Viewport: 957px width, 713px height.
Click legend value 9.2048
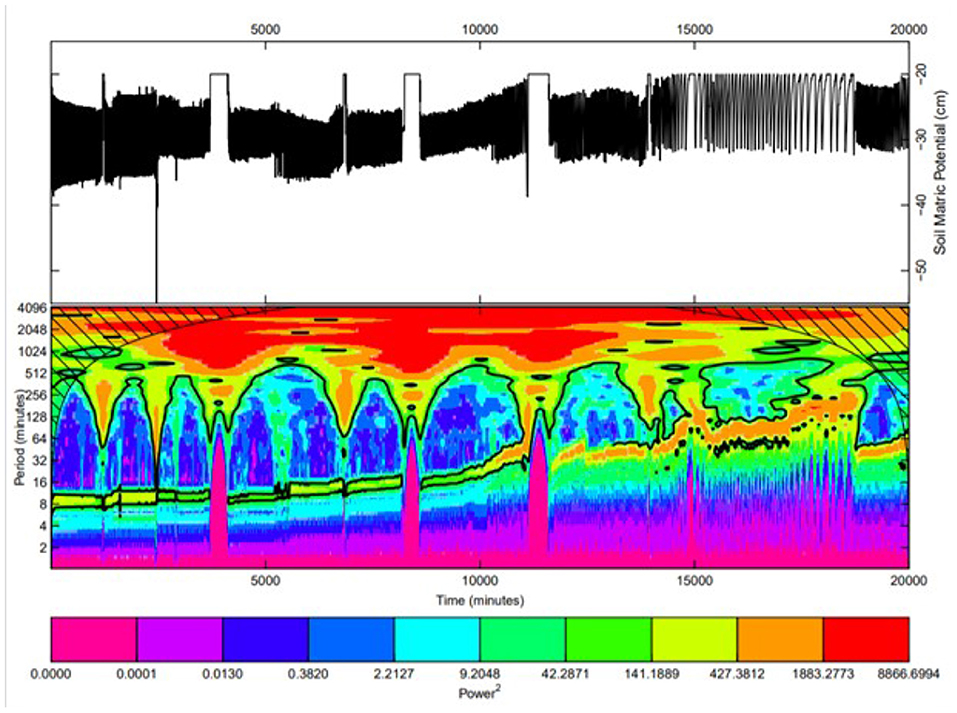click(x=480, y=675)
